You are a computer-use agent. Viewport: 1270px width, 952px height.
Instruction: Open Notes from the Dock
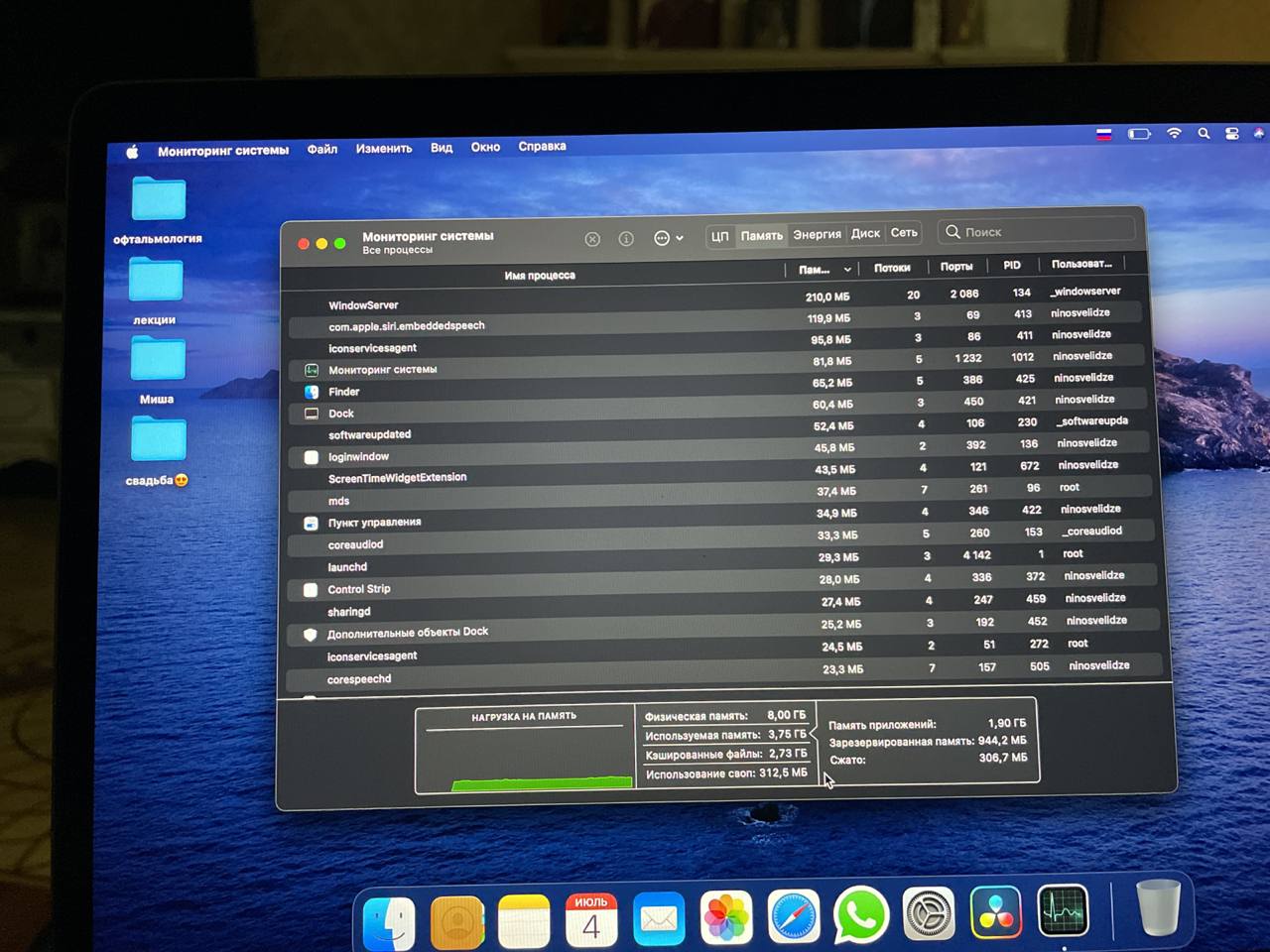point(524,921)
